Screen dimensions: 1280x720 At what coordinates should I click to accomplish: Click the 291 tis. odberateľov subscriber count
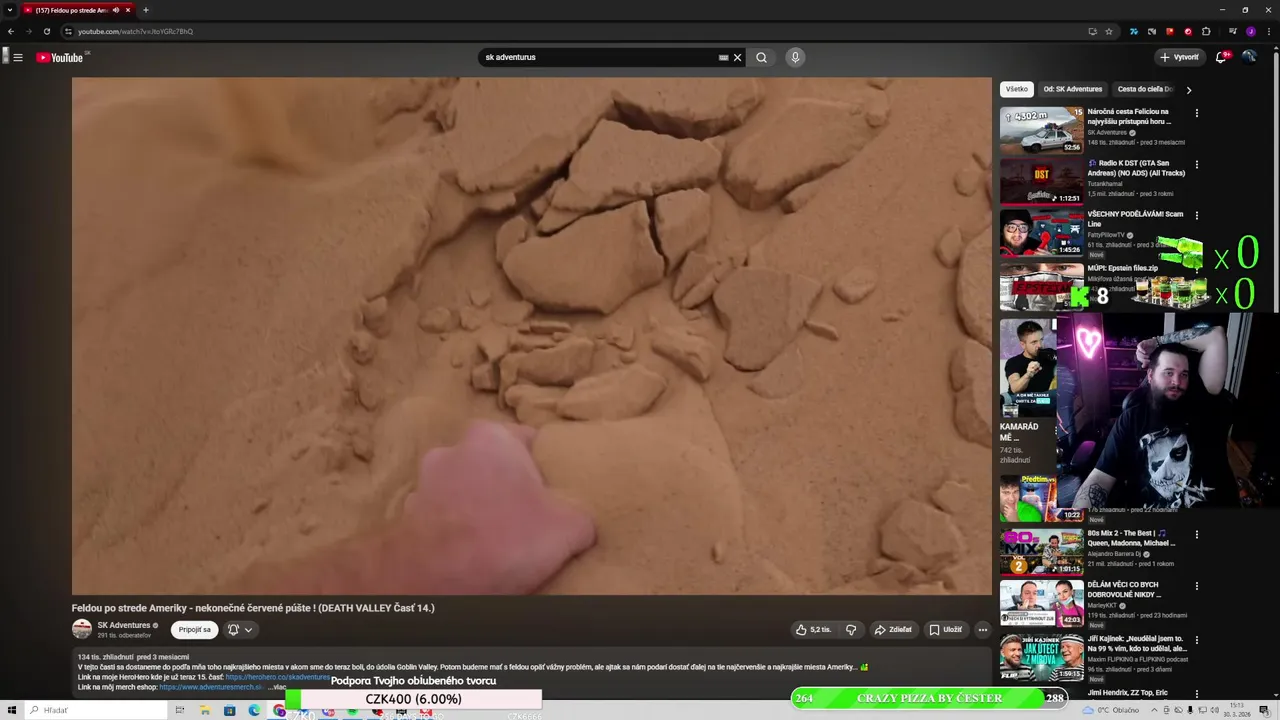pyautogui.click(x=124, y=636)
